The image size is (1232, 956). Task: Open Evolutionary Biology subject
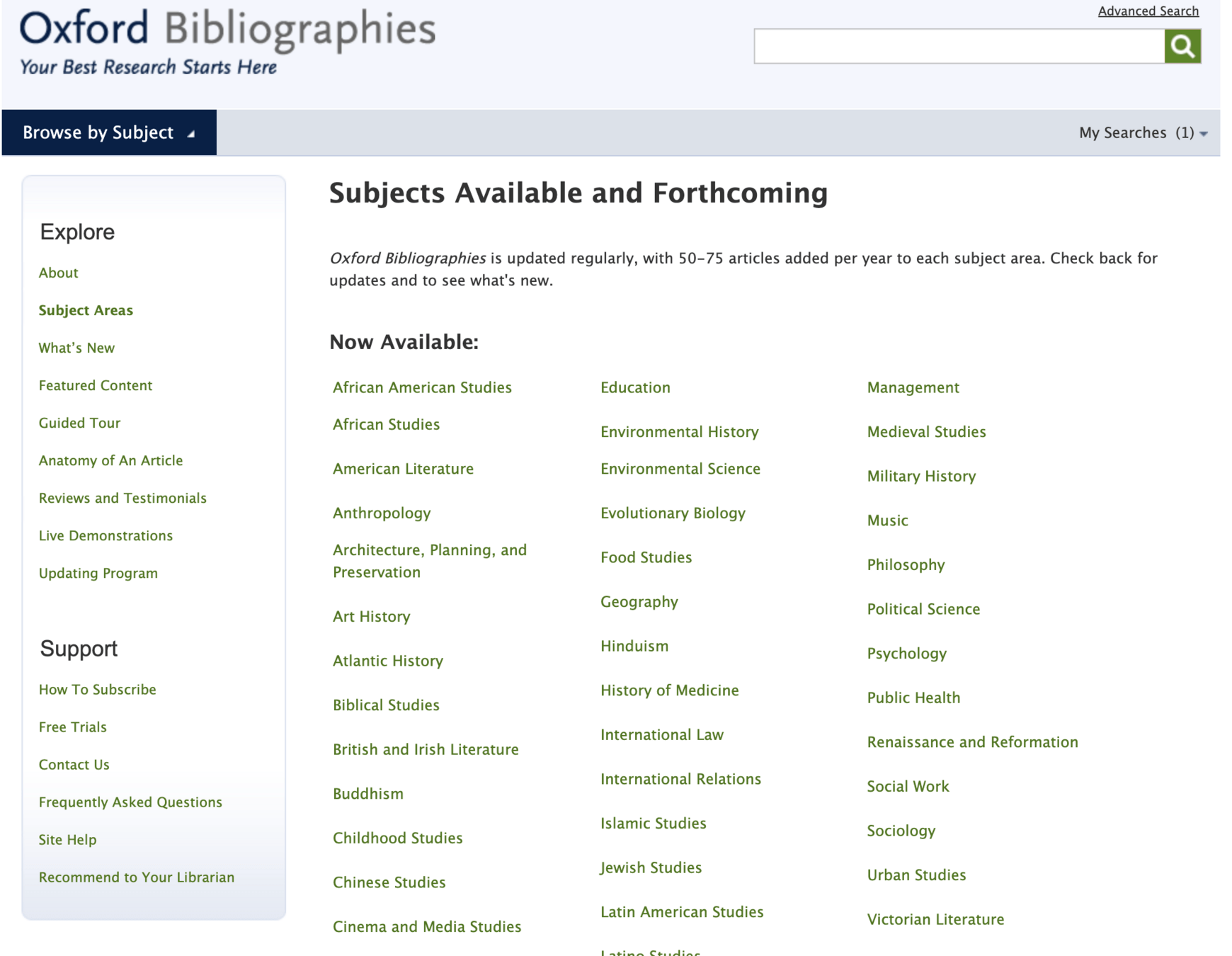(x=673, y=513)
